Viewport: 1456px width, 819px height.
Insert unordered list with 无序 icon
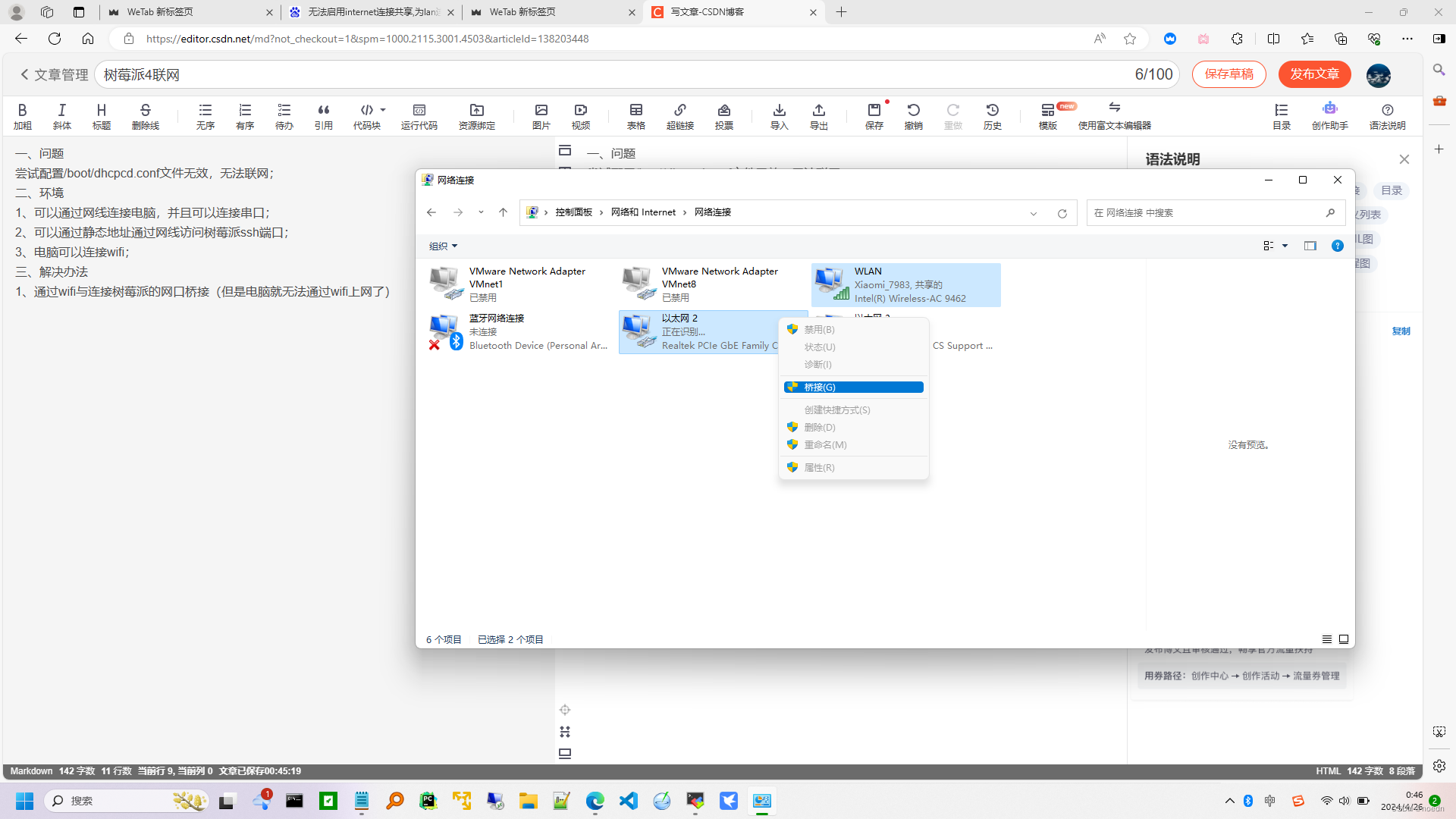pos(206,116)
